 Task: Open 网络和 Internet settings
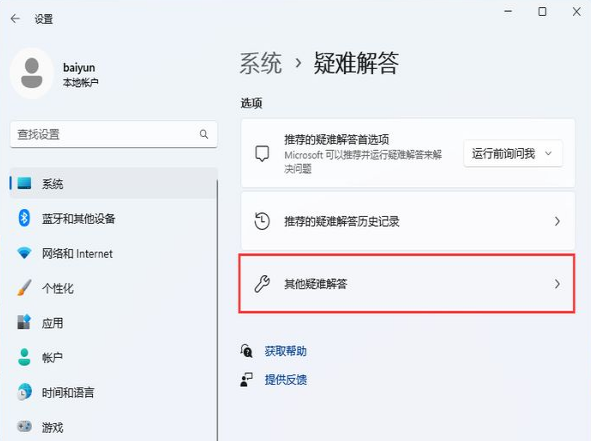pos(113,253)
